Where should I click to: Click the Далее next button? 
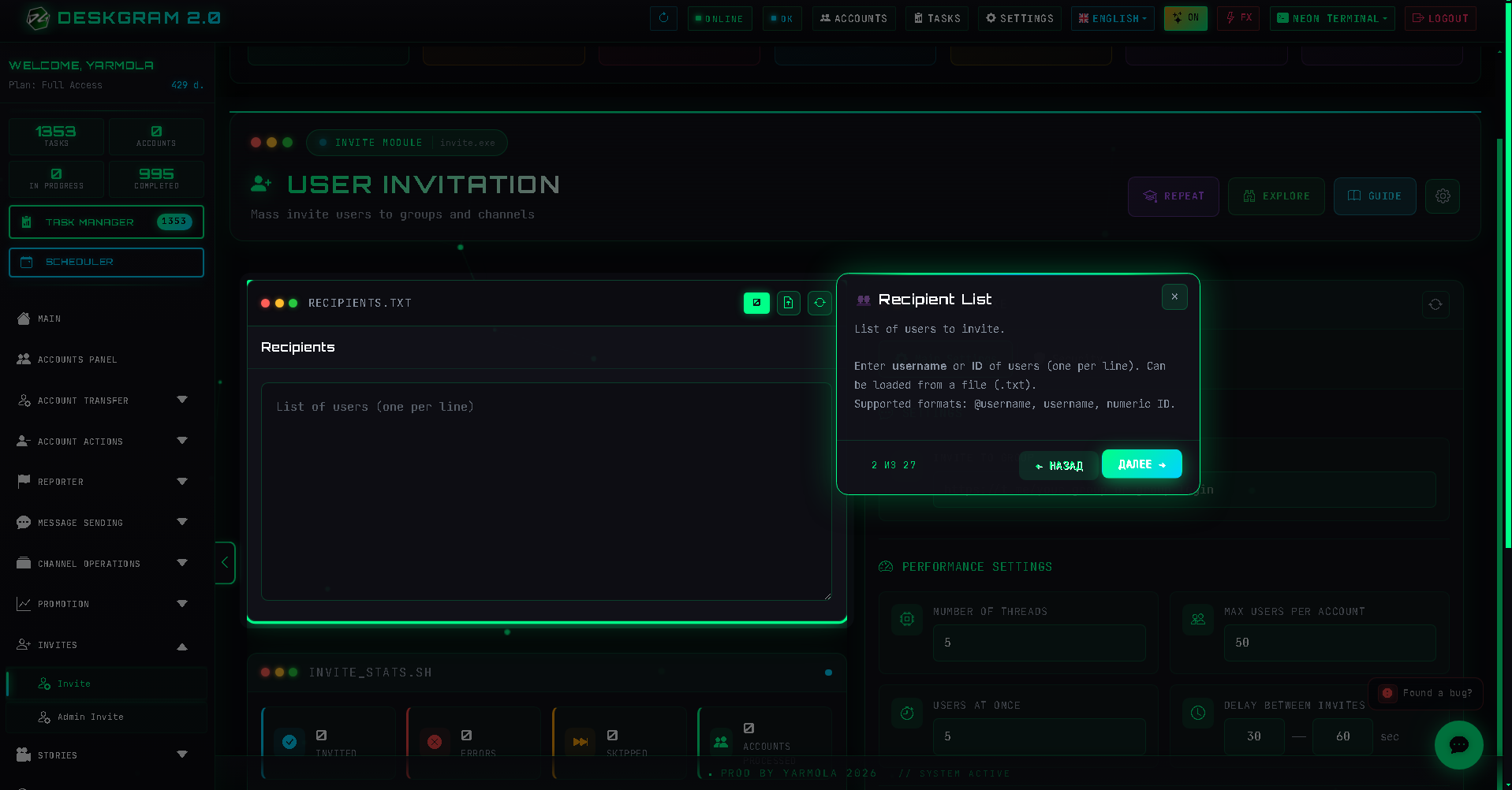(x=1141, y=464)
